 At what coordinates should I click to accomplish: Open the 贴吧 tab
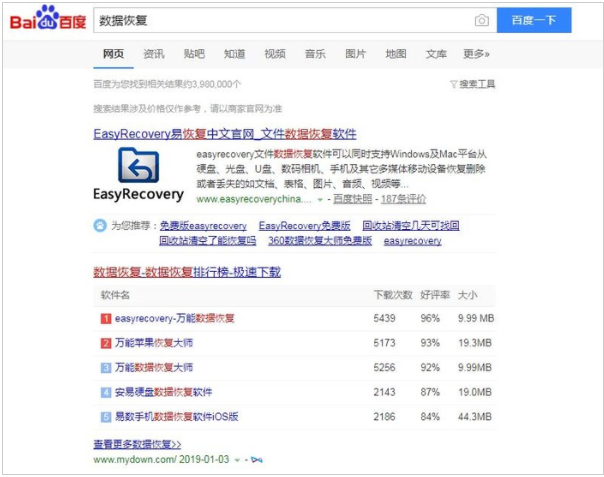194,54
